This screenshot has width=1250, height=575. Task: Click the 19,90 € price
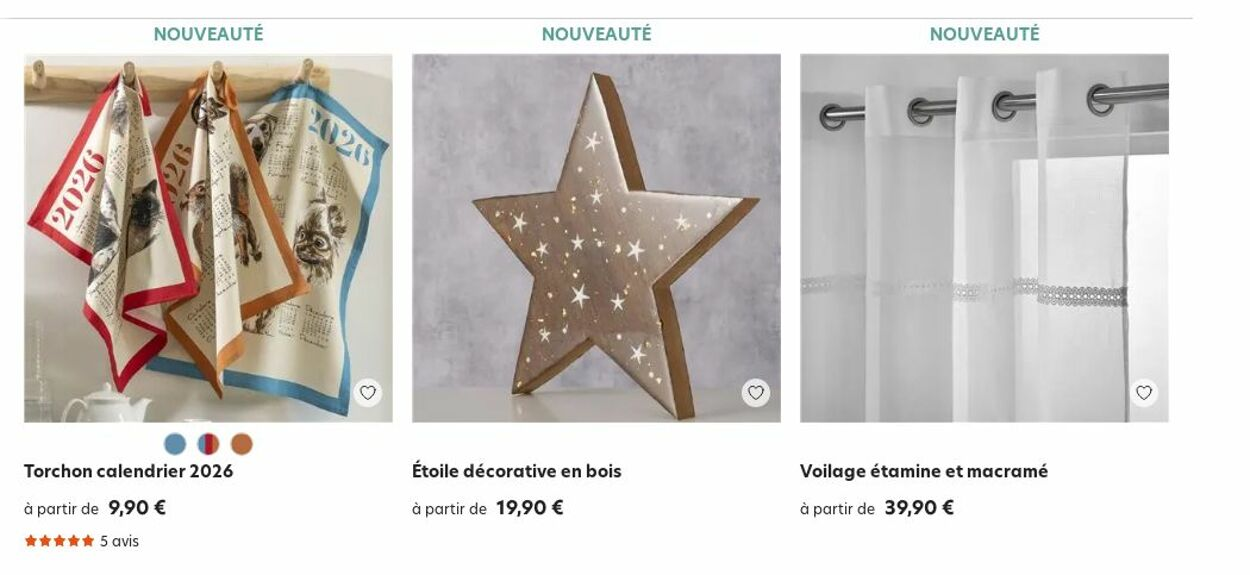coord(529,508)
